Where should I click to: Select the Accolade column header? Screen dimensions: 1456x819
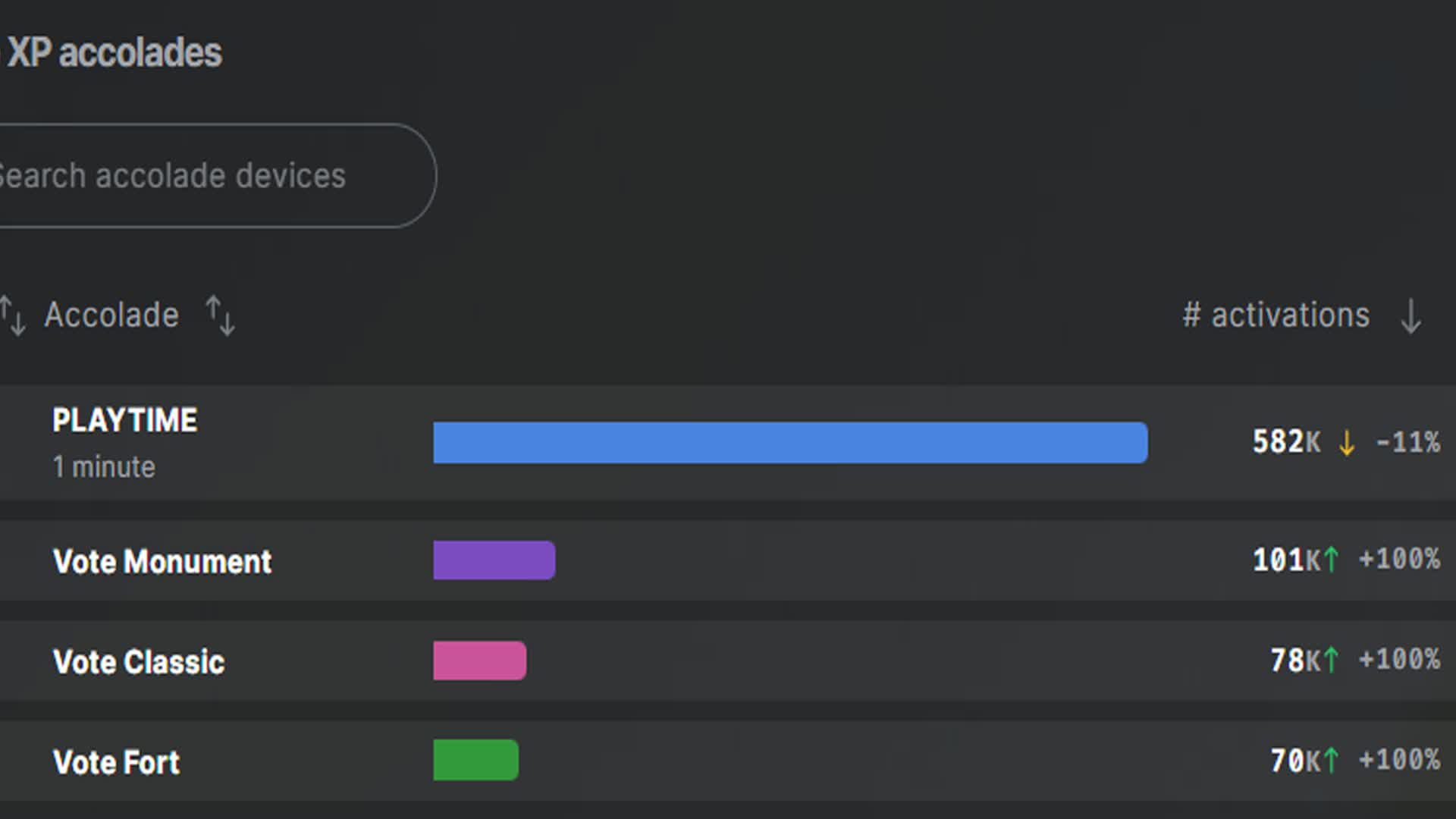tap(111, 315)
